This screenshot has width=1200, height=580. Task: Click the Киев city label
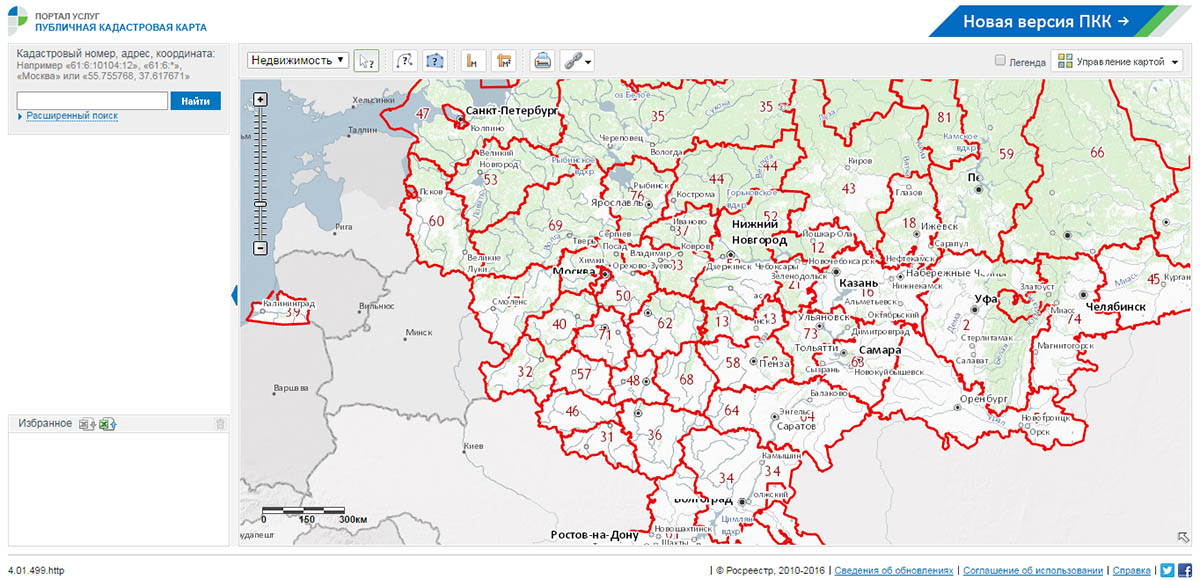click(474, 445)
